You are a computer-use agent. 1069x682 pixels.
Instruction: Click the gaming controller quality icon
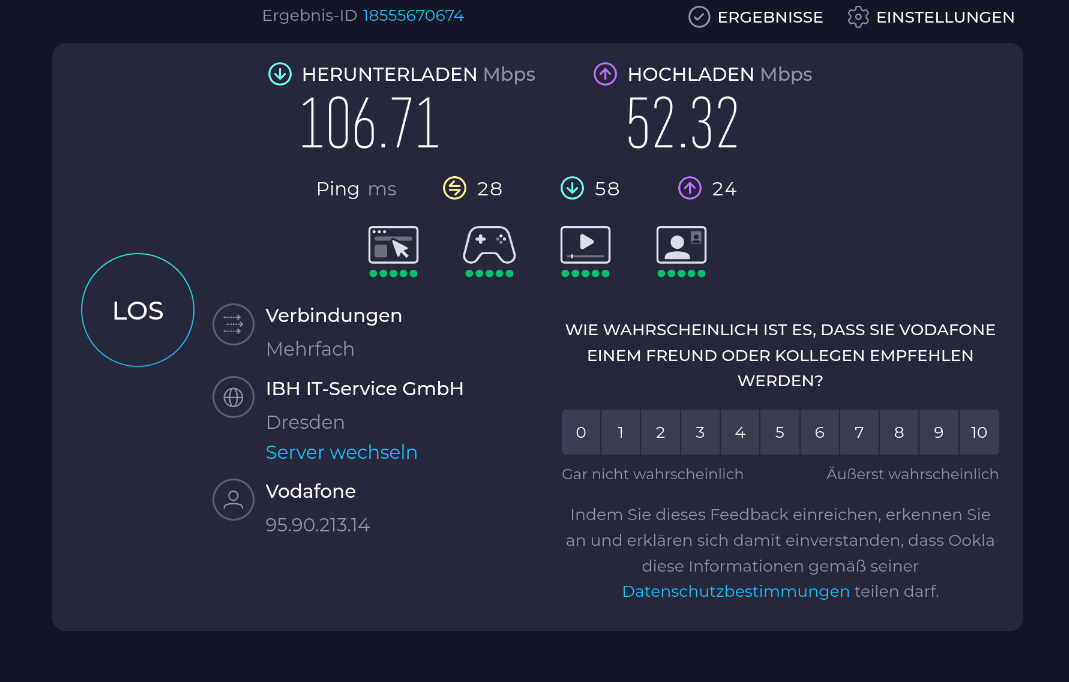(489, 245)
